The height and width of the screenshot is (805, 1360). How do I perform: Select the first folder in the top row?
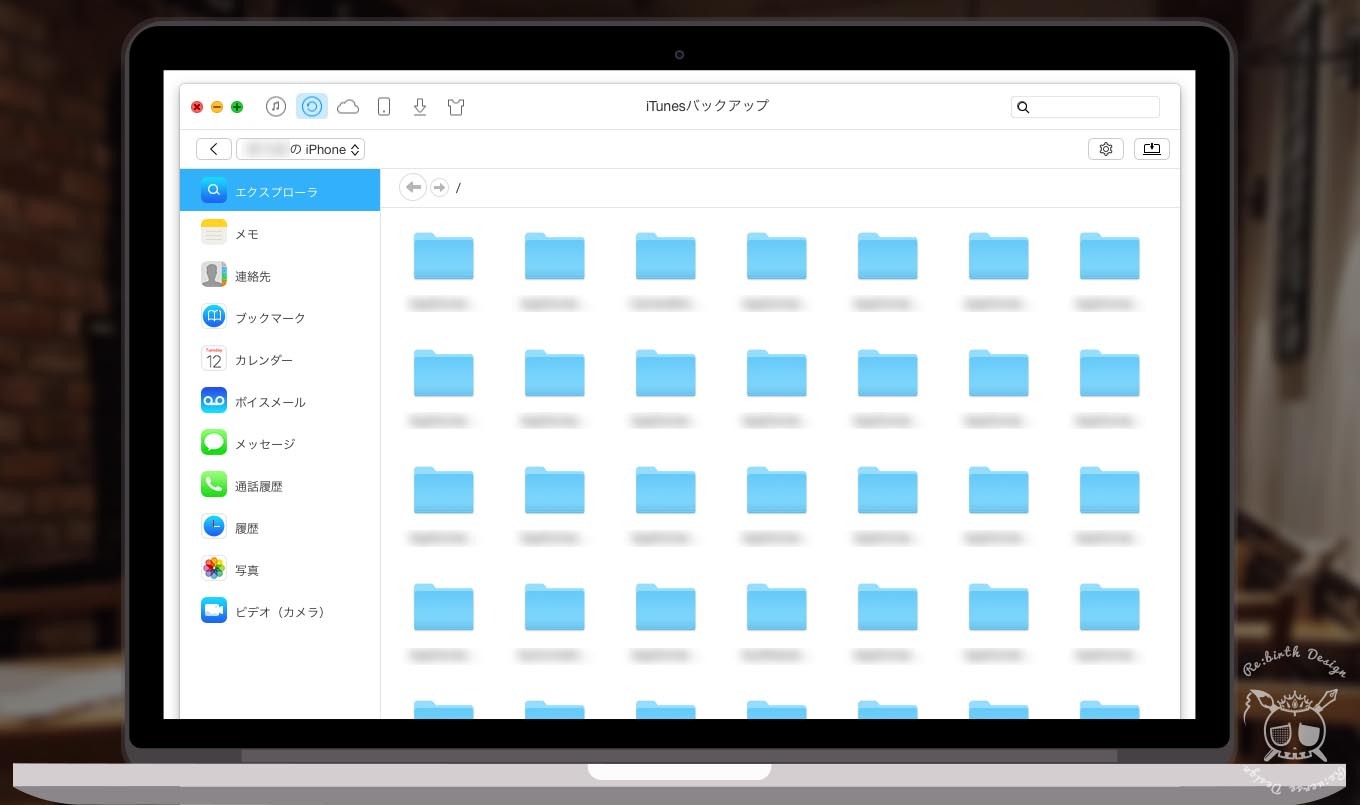point(443,257)
